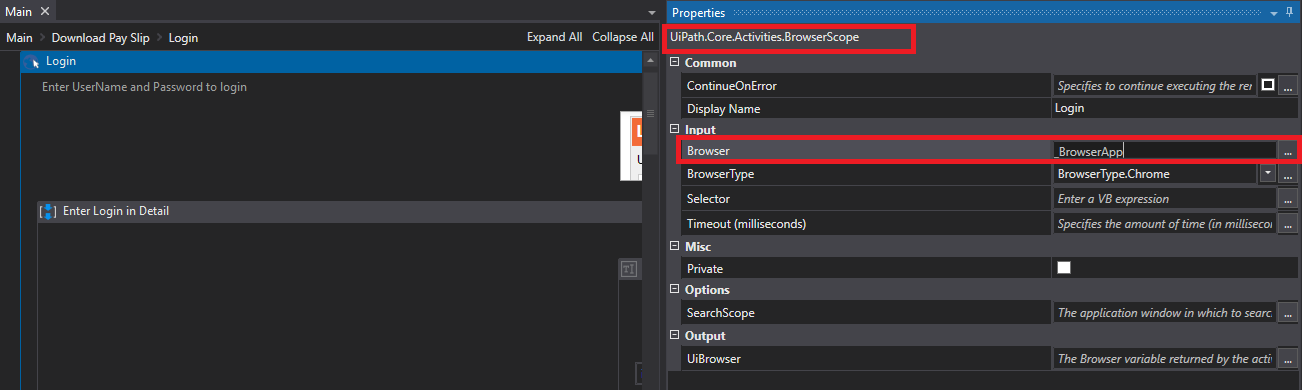
Task: Toggle the Private checkbox
Action: click(x=1064, y=268)
